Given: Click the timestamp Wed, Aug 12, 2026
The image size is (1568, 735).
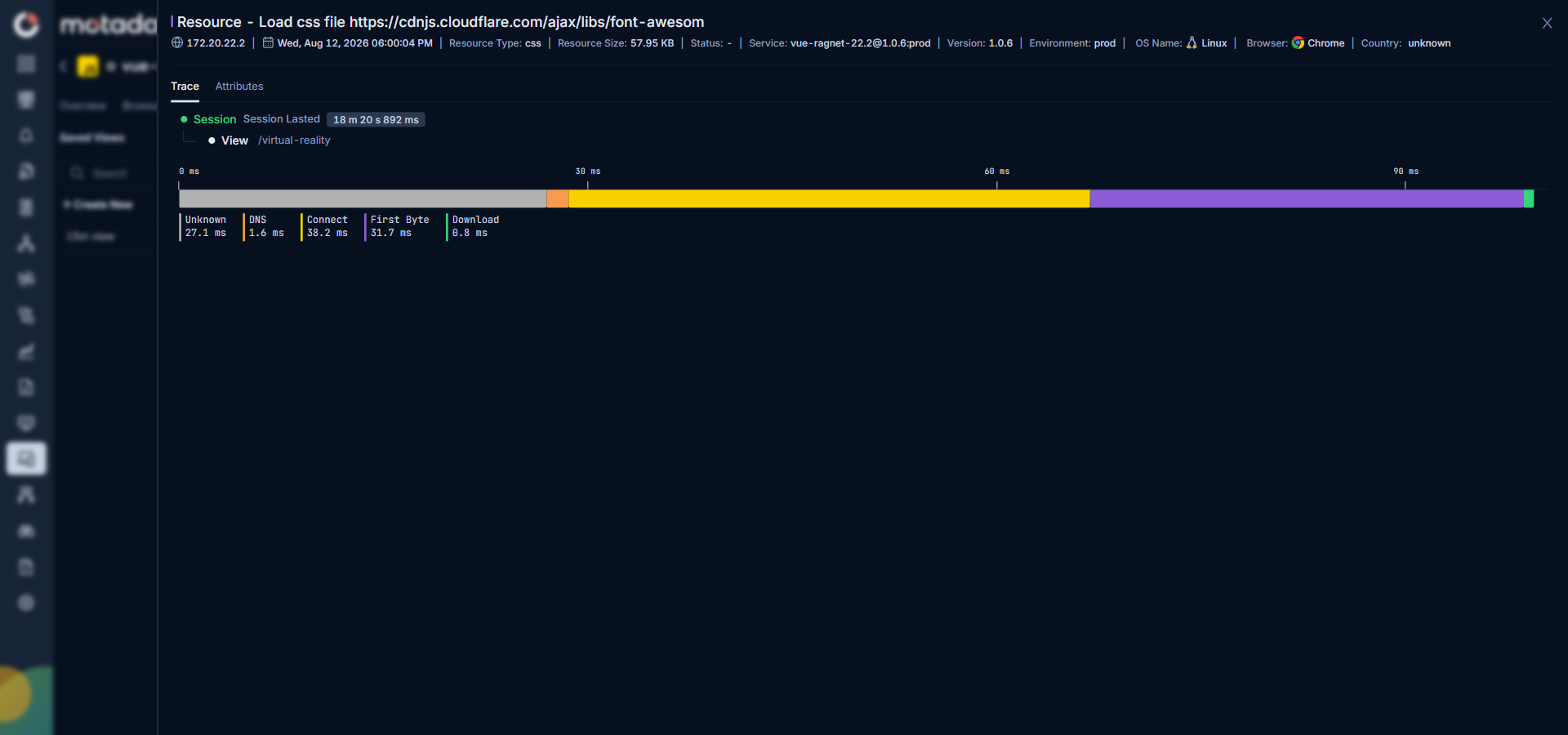Looking at the screenshot, I should point(354,43).
